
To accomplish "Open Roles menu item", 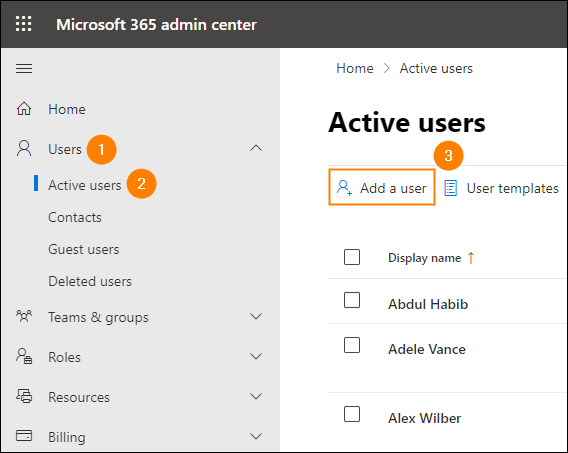I will (x=64, y=357).
